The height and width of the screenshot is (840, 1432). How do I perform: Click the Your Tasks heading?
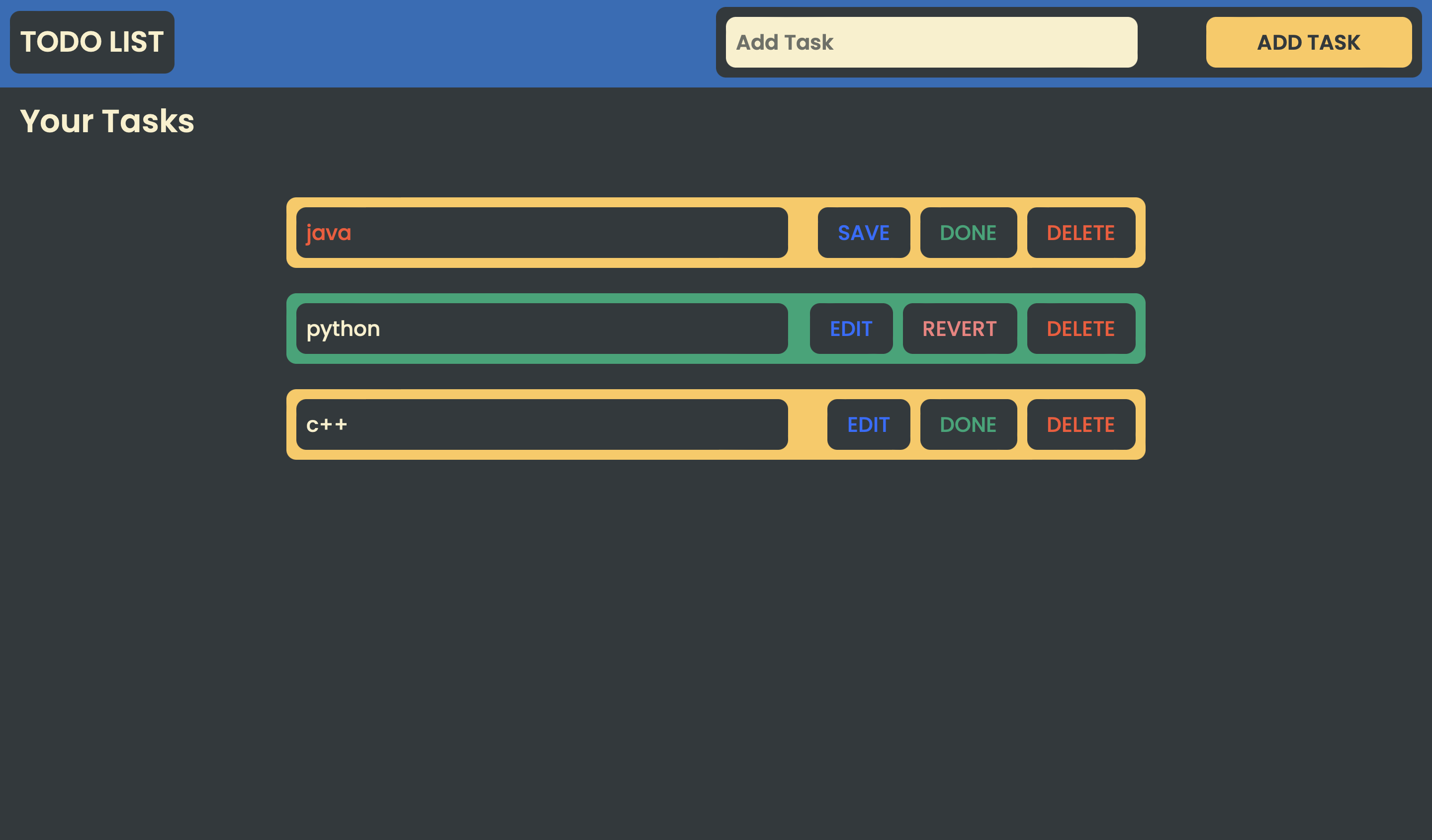107,120
